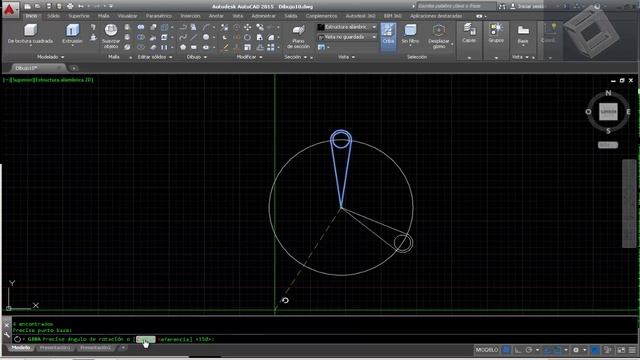Screen dimensions: 640x360
Task: Open the Insertar ribbon tab
Action: pos(190,16)
